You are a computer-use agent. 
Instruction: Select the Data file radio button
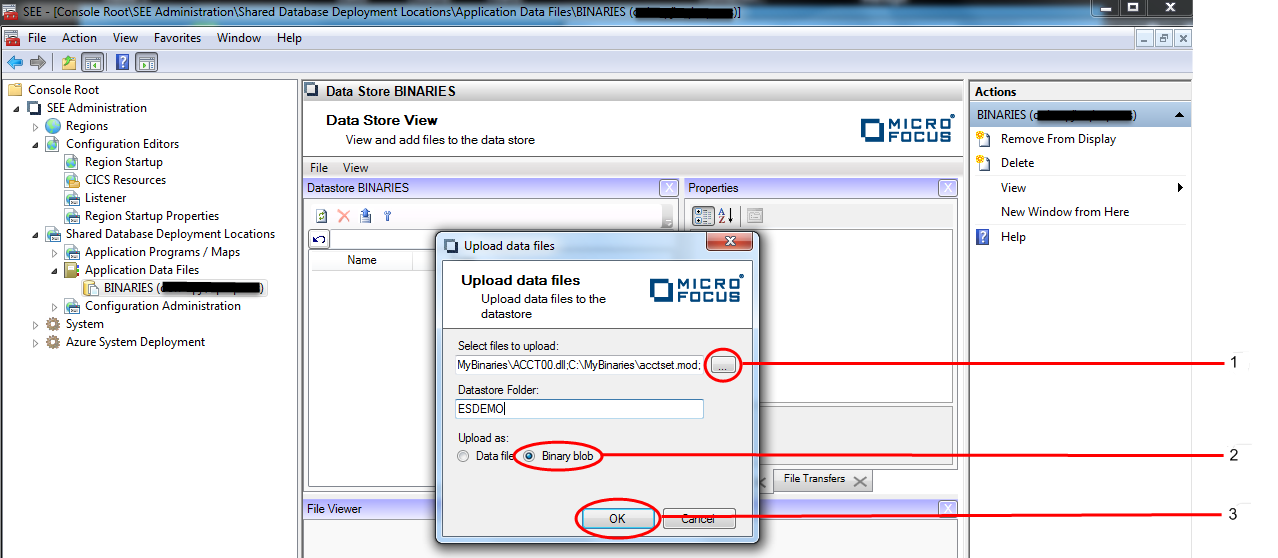[x=462, y=456]
